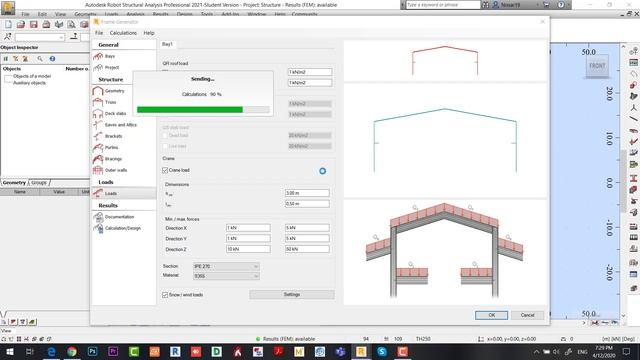Click the Direction Z maximum force field
The image size is (640, 360).
click(307, 249)
